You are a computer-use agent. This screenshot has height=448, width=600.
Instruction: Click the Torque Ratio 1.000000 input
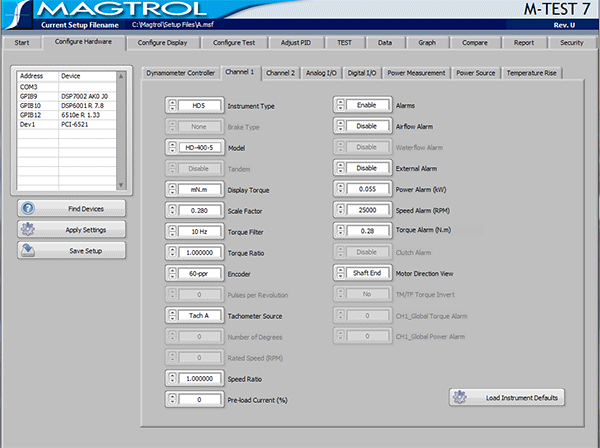tap(199, 253)
